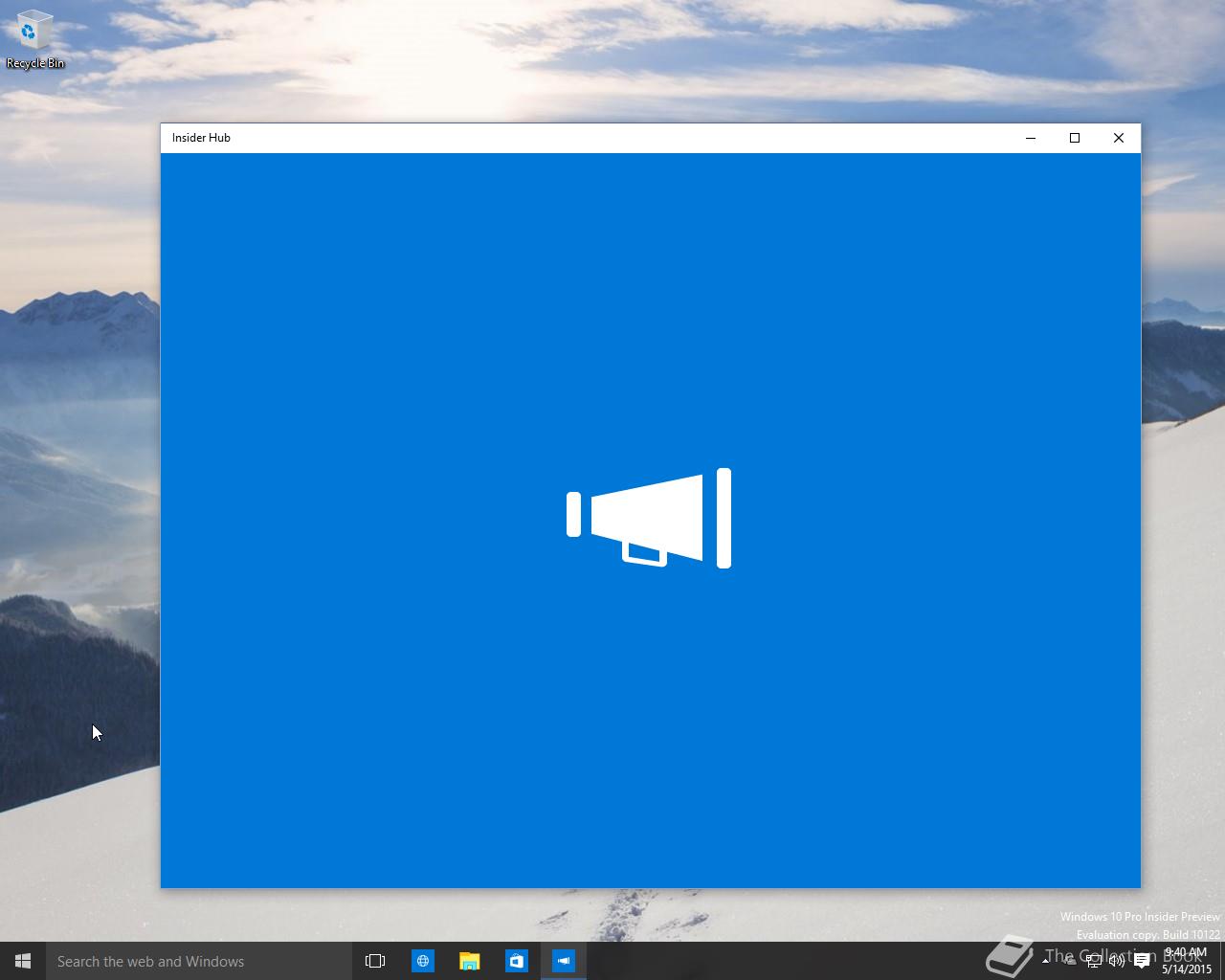The width and height of the screenshot is (1225, 980).
Task: Click the OneDrive cloud tray icon
Action: [1070, 961]
